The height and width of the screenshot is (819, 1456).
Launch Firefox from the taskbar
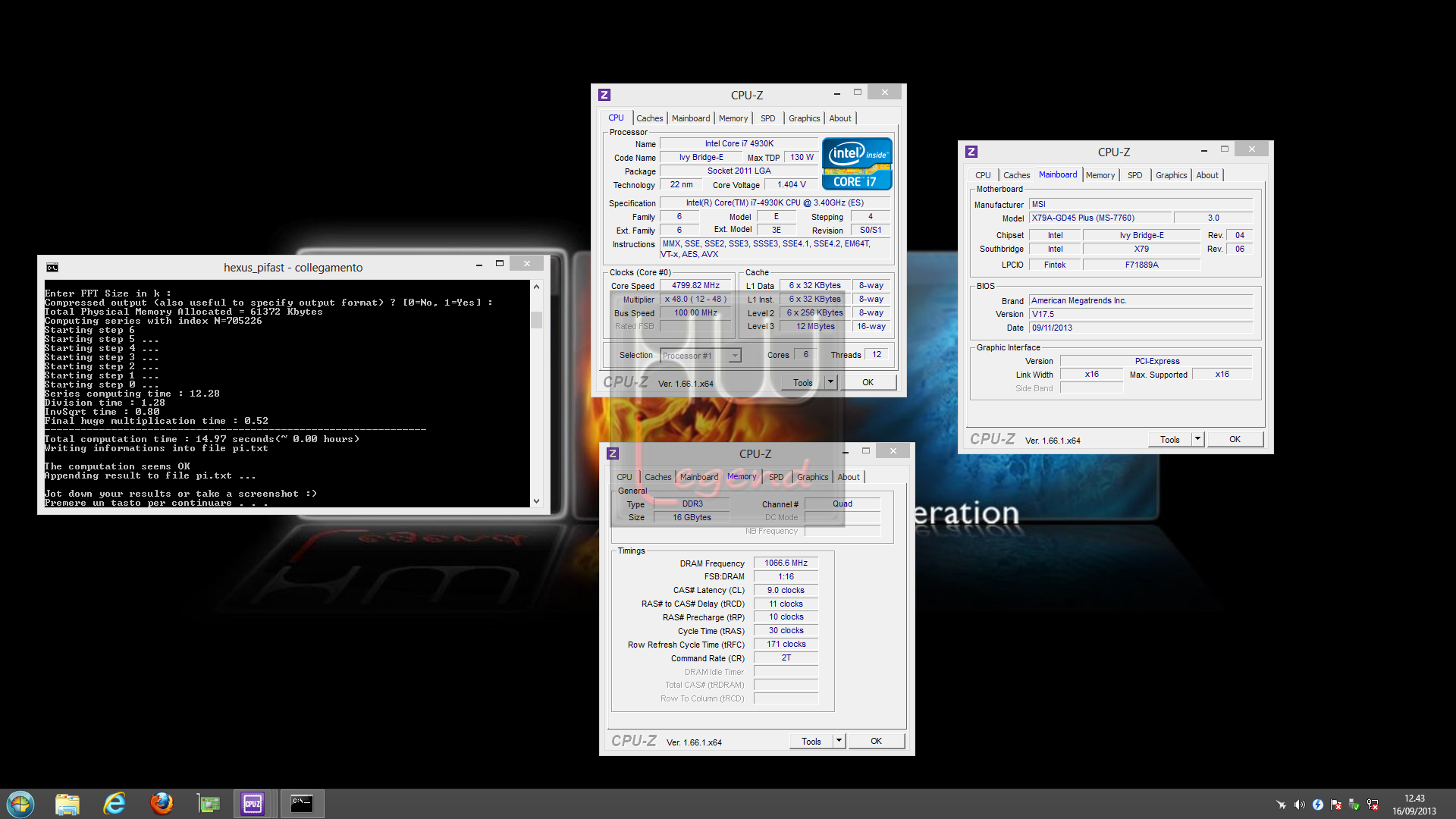[161, 804]
